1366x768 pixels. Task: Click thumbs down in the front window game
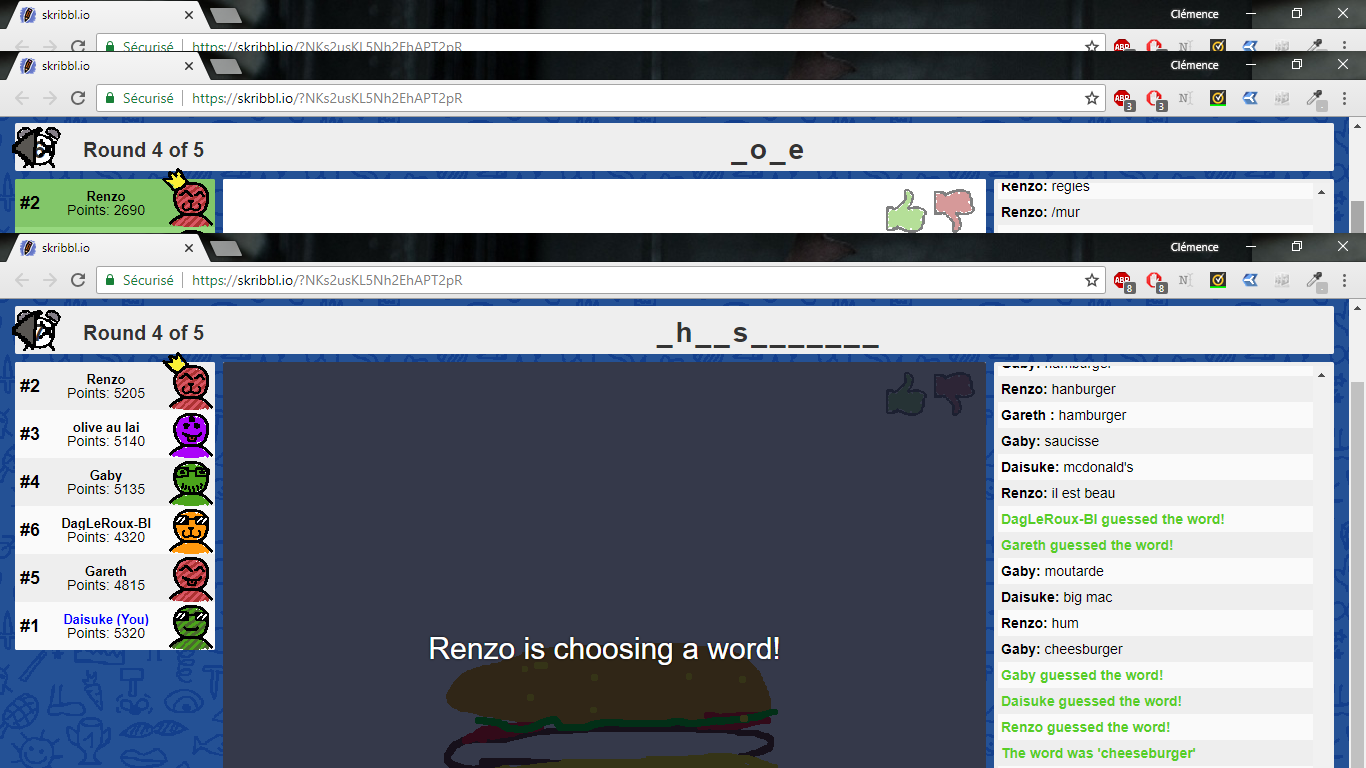[954, 393]
